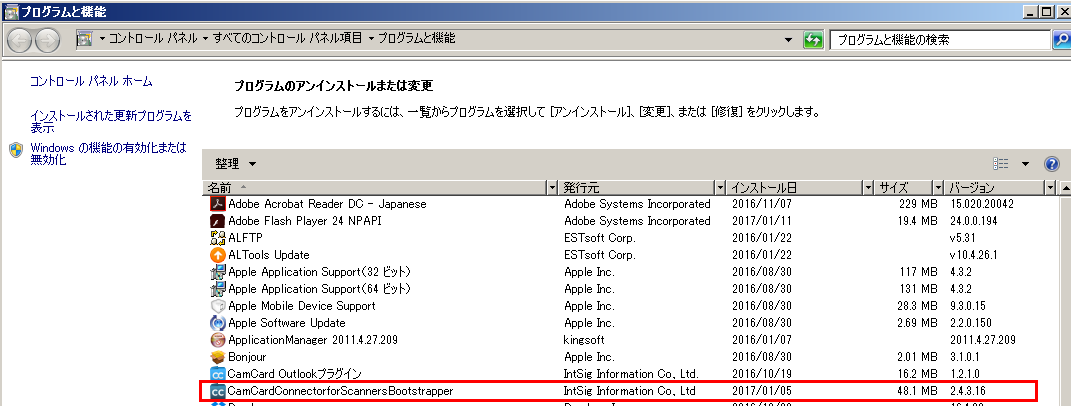Click the green refresh button beside address bar
Image resolution: width=1071 pixels, height=406 pixels.
(x=813, y=40)
